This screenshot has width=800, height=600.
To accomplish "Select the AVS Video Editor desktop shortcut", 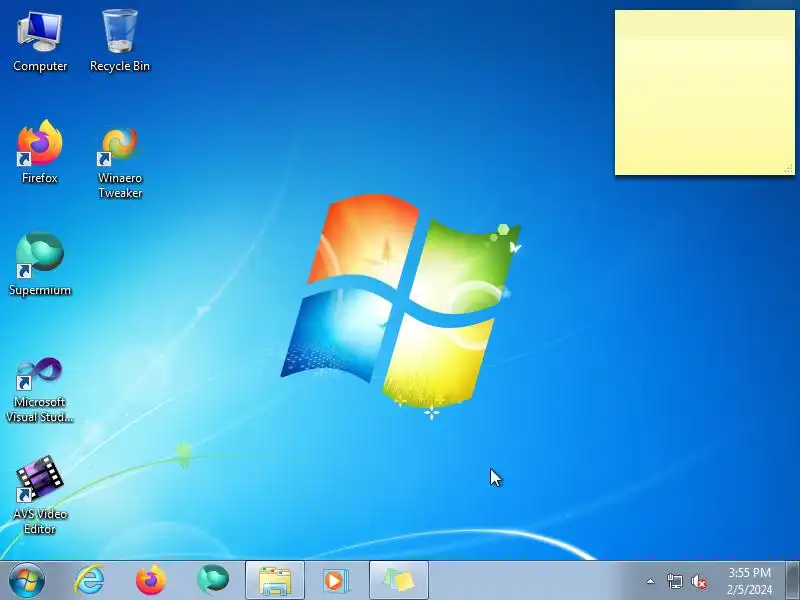I will click(x=40, y=495).
